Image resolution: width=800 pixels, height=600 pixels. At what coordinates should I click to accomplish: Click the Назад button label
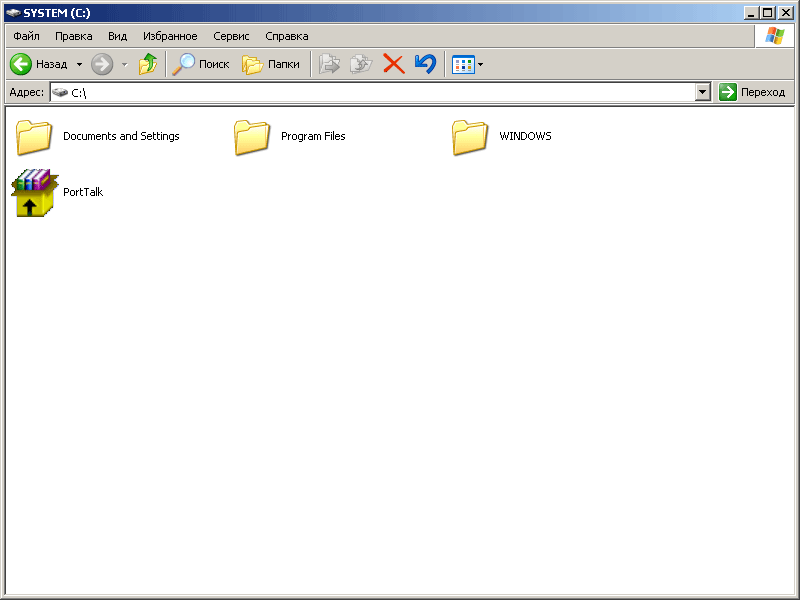pyautogui.click(x=52, y=64)
